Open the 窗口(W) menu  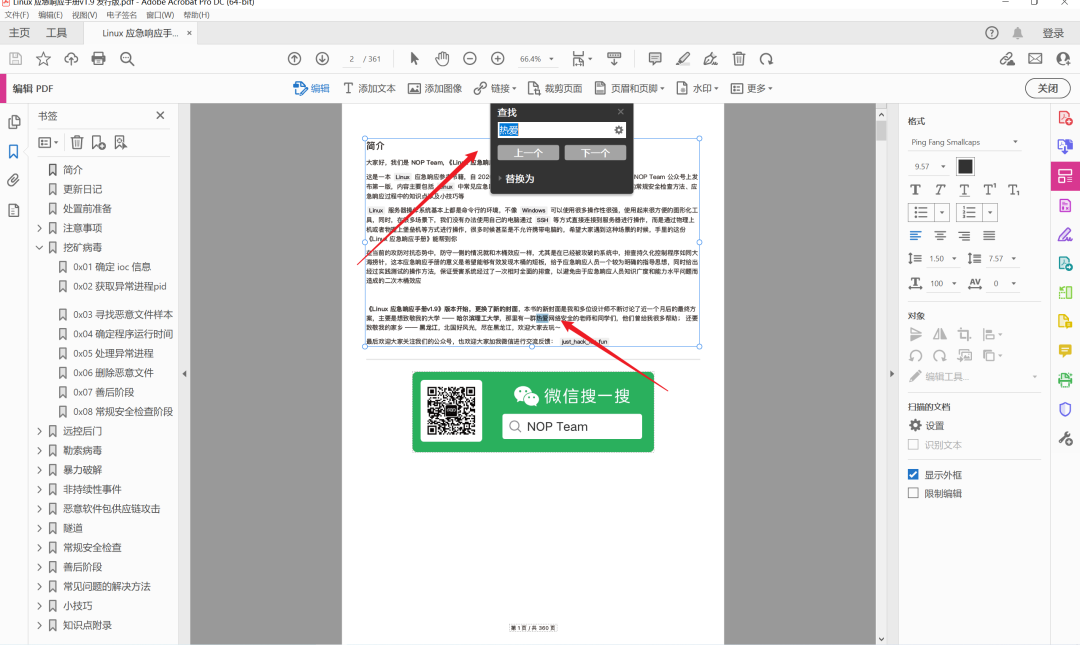point(160,15)
